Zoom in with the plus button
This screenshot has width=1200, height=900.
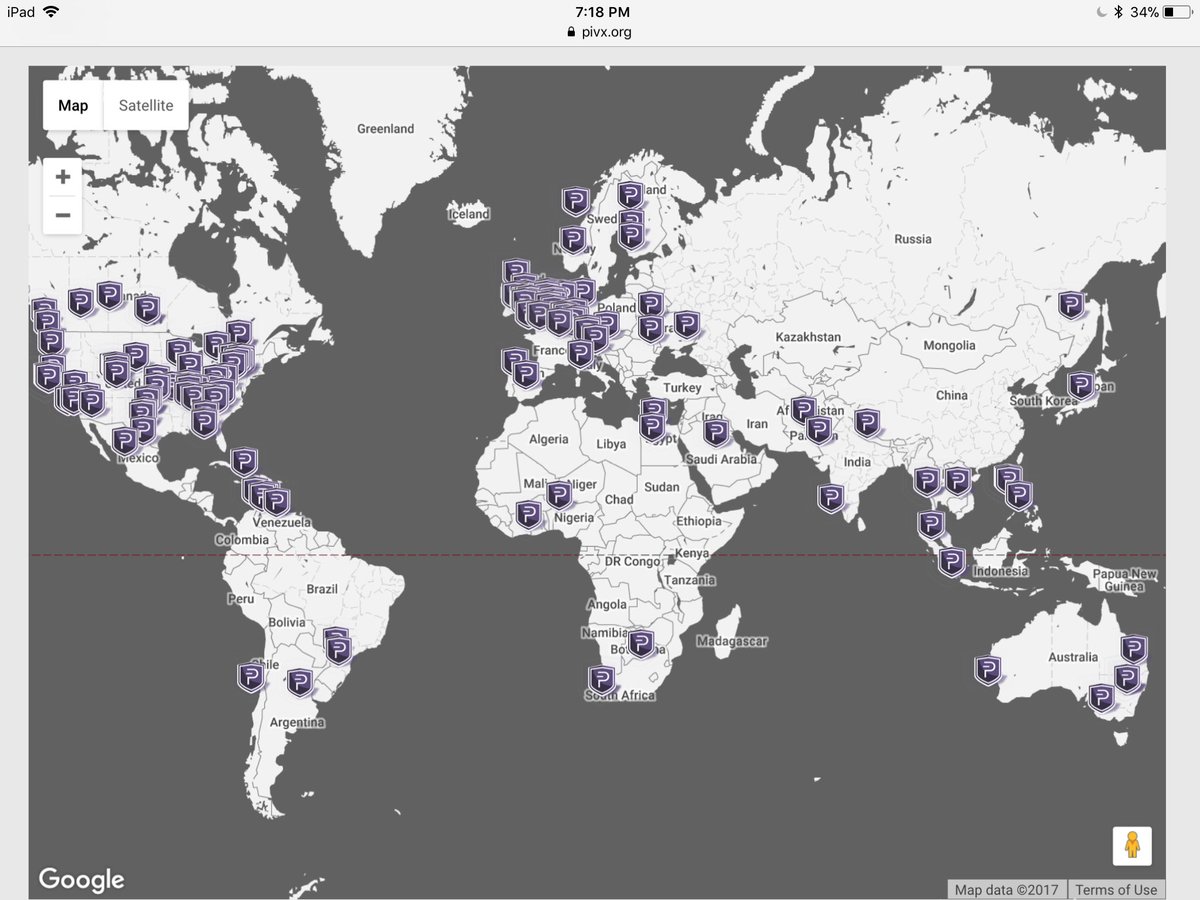pos(63,177)
